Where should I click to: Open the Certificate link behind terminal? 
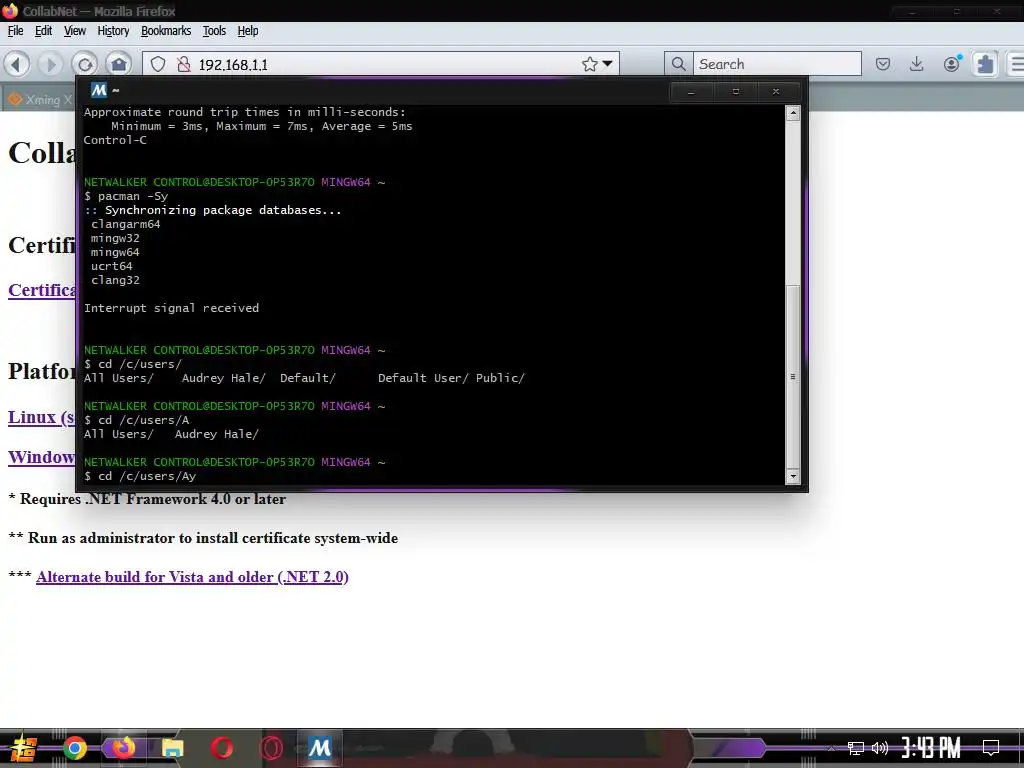[x=42, y=289]
